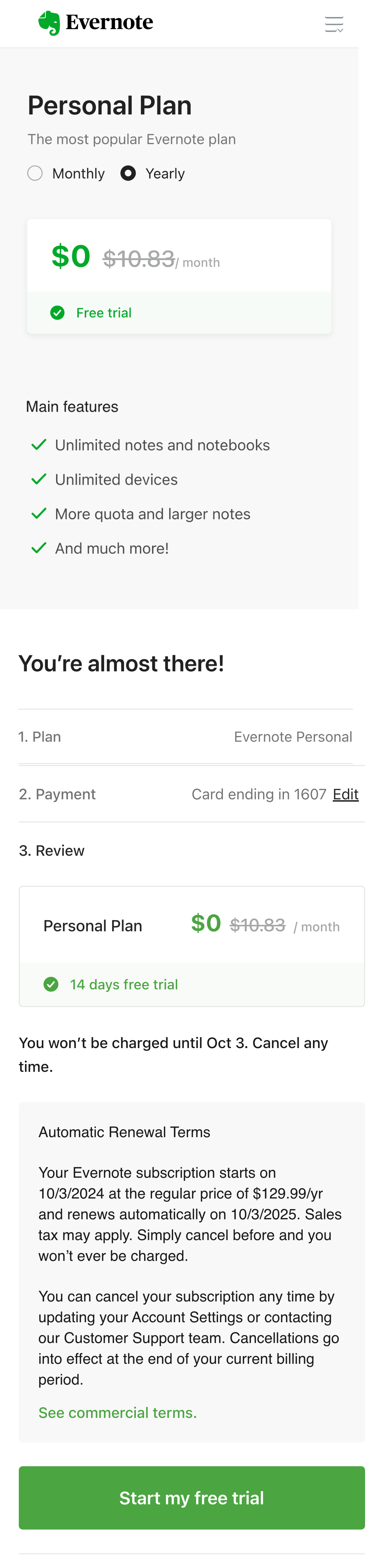Click checkmark beside Unlimited devices
This screenshot has height=1568, width=371.
tap(39, 480)
